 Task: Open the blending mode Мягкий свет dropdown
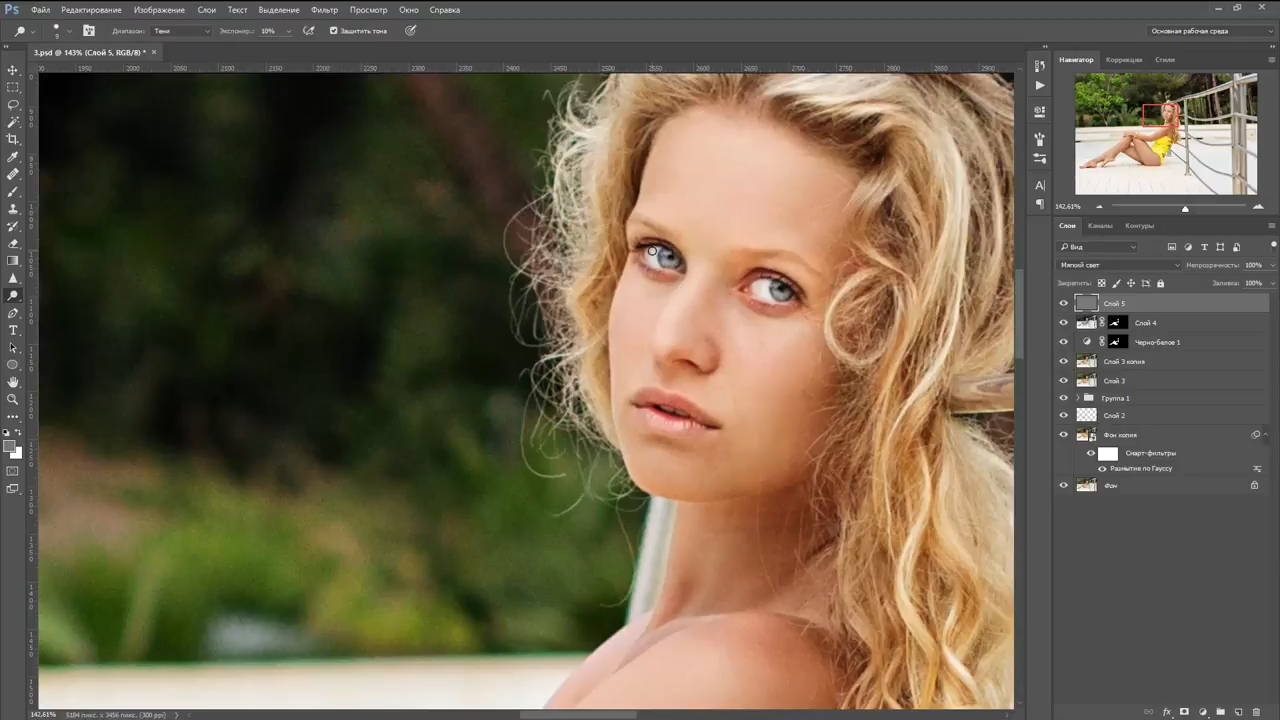(x=1119, y=265)
